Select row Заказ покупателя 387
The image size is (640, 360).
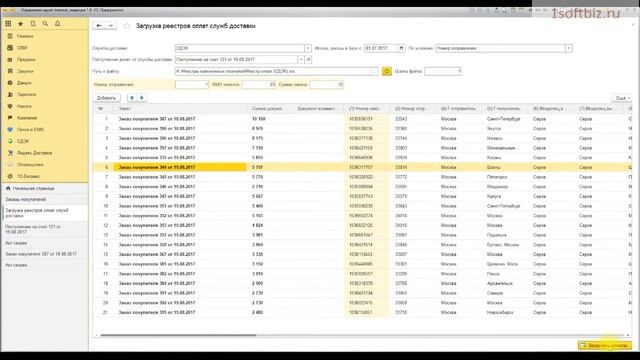362,119
